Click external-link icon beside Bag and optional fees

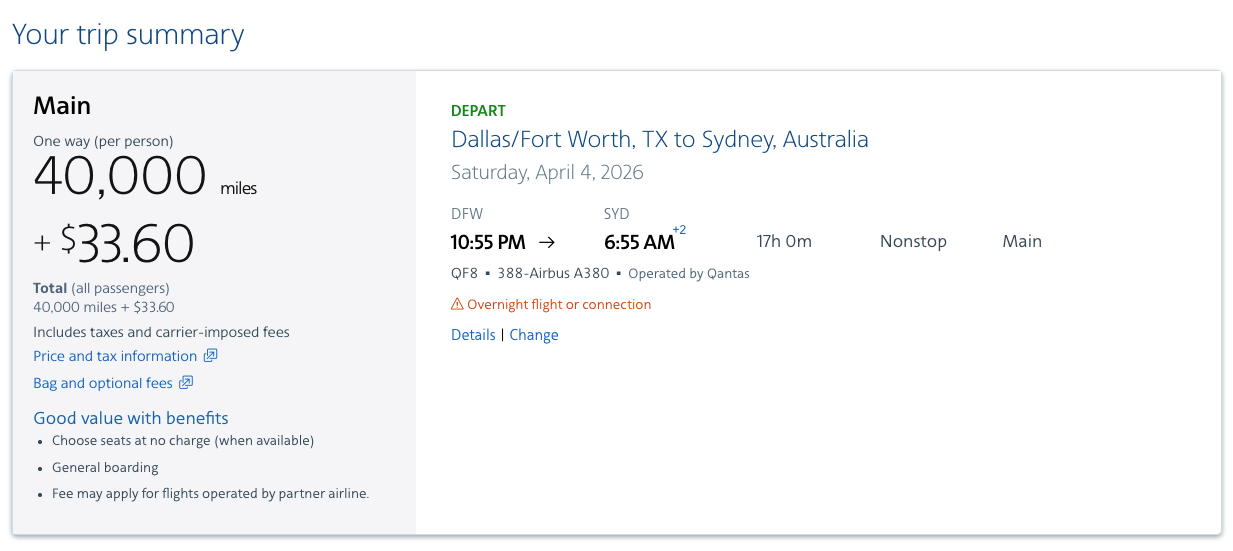coord(186,383)
